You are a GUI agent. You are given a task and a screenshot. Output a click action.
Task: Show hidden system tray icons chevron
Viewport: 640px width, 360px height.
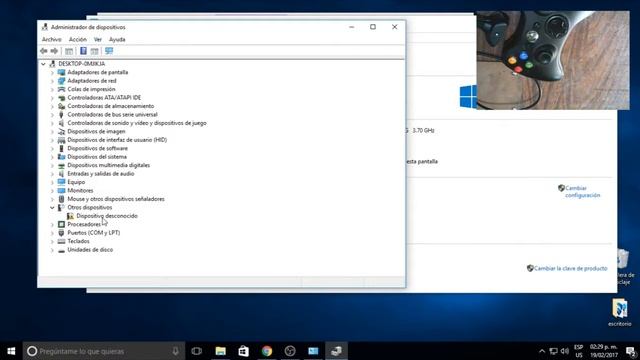(542, 351)
